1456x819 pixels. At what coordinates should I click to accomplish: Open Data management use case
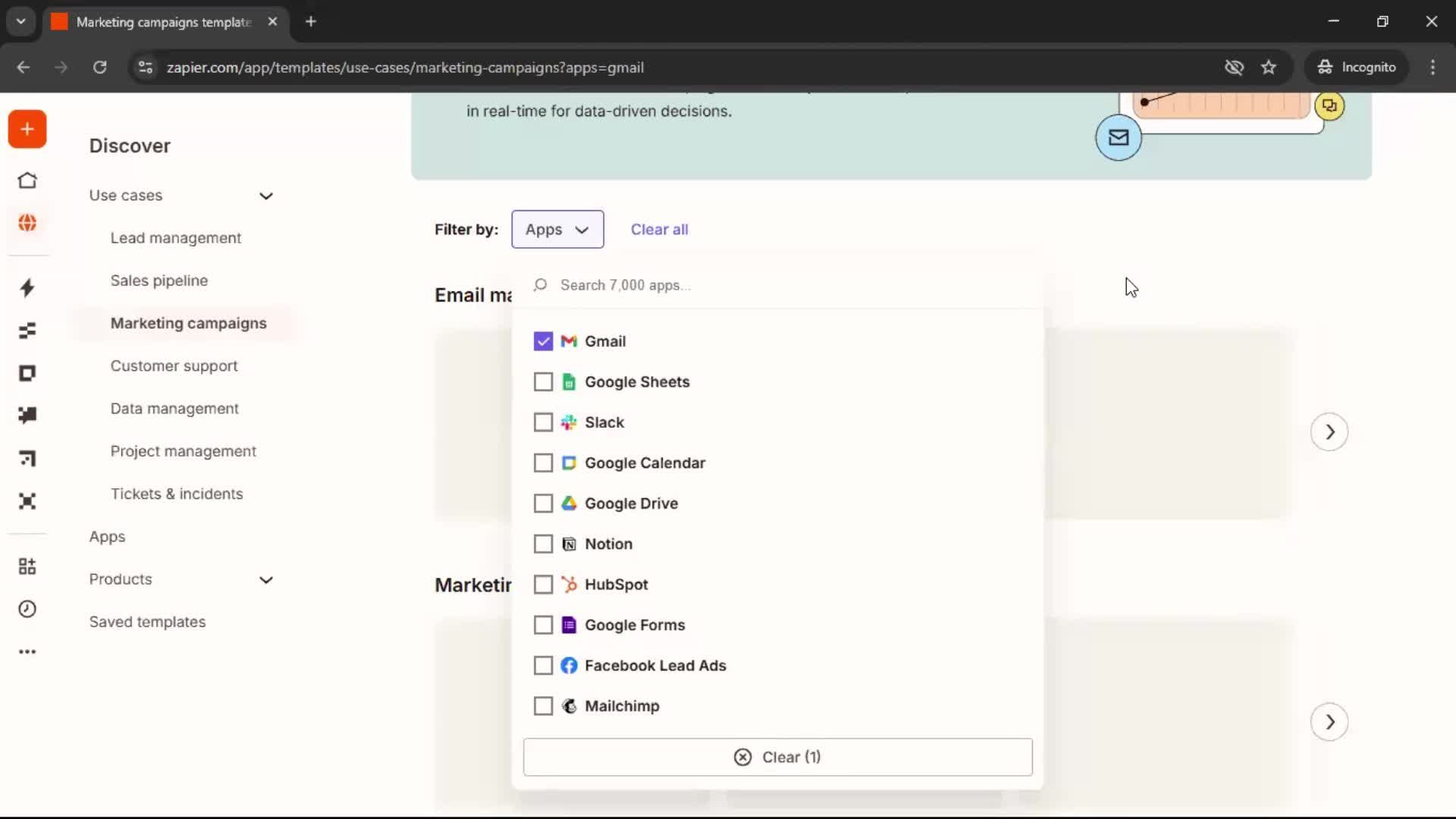[174, 409]
